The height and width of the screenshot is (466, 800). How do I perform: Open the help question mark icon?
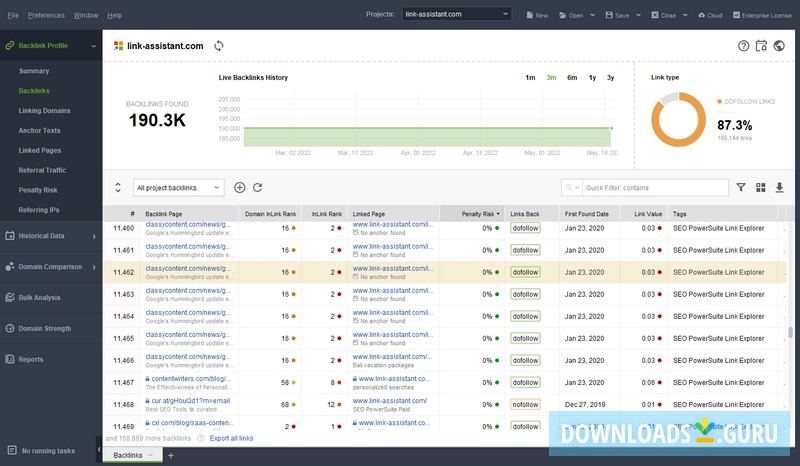[743, 46]
